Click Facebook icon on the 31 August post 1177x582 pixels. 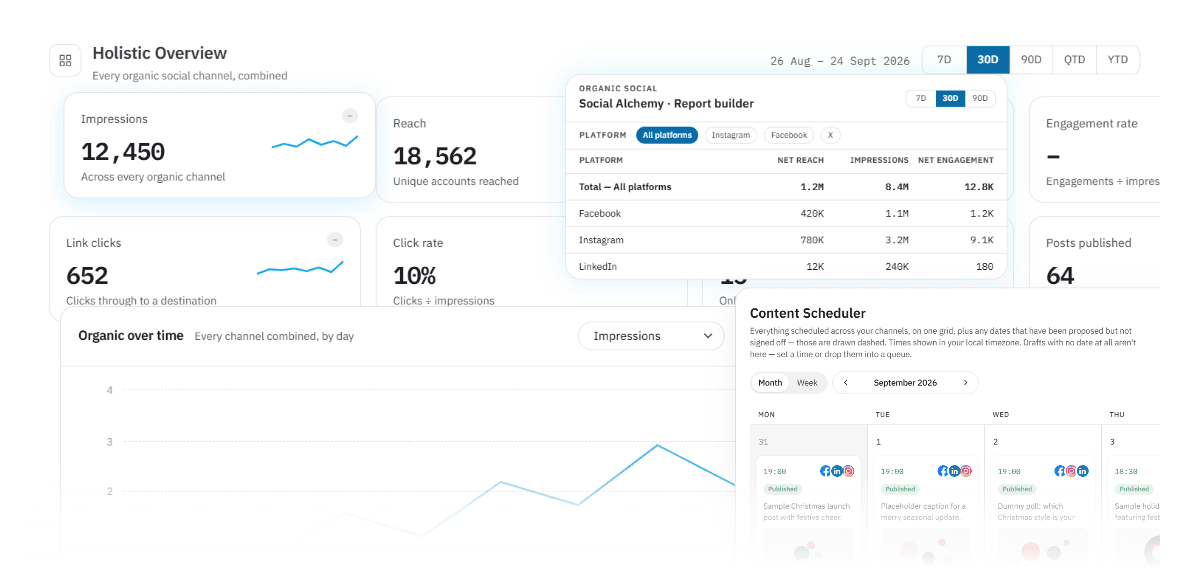[826, 471]
